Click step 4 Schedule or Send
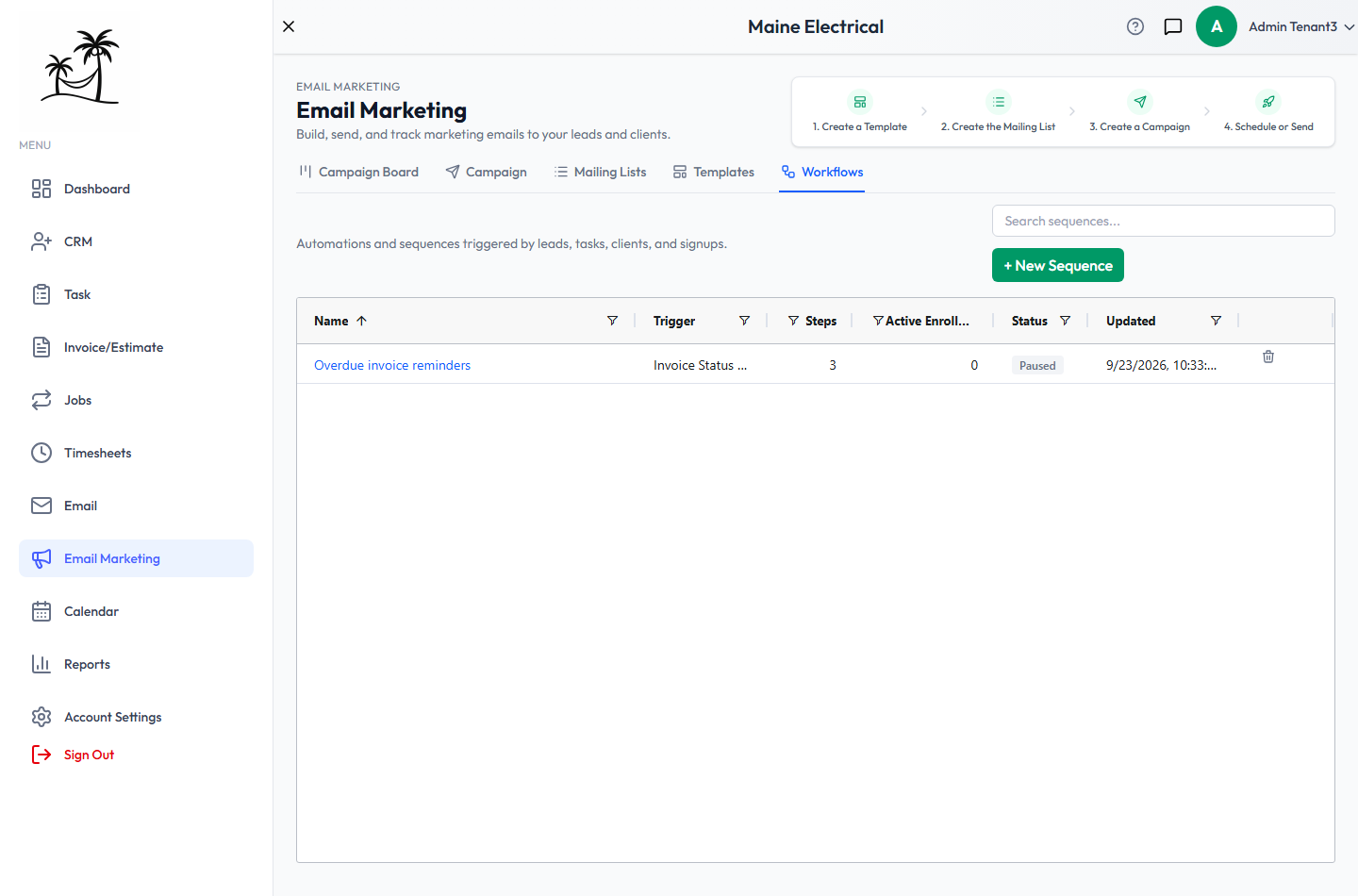 tap(1268, 112)
